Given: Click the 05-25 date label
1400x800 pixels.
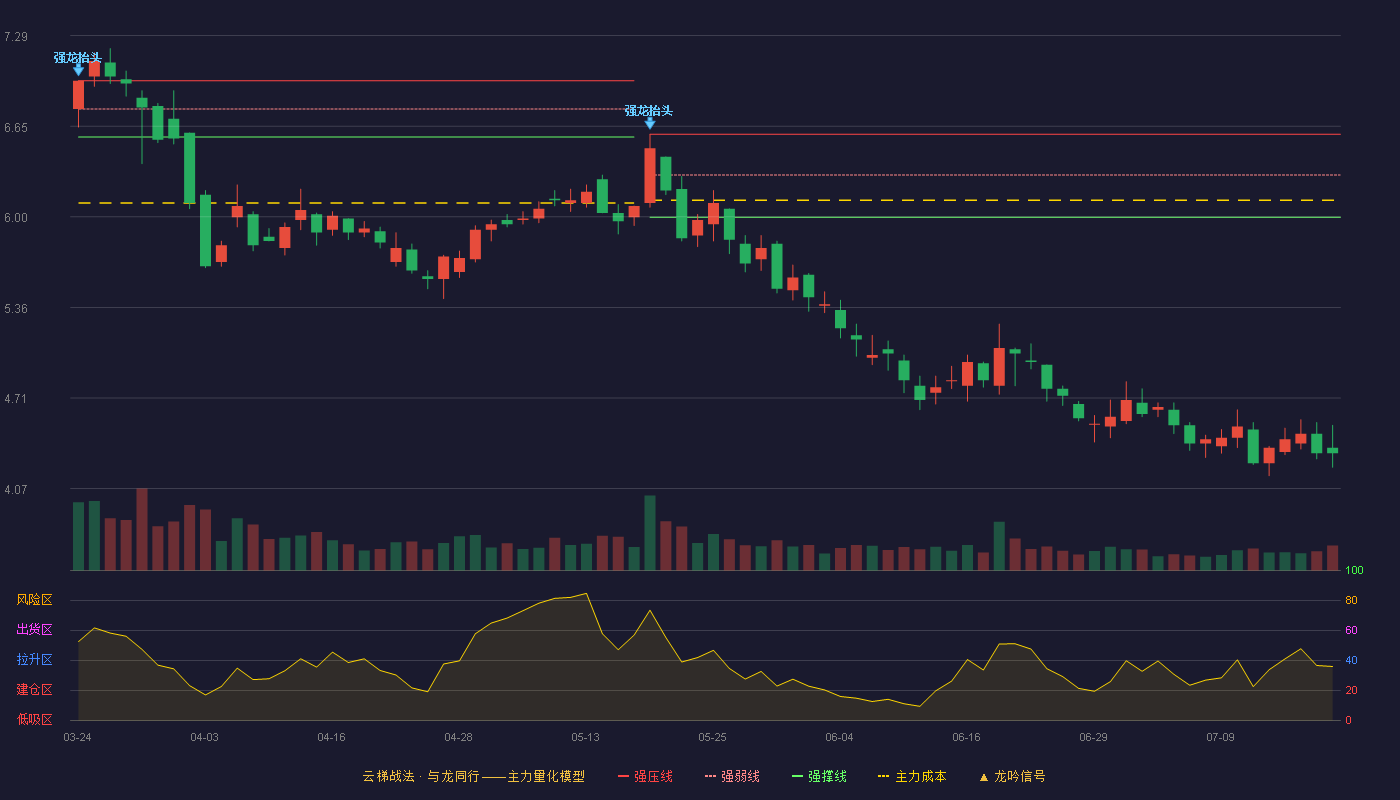Looking at the screenshot, I should click(x=713, y=737).
